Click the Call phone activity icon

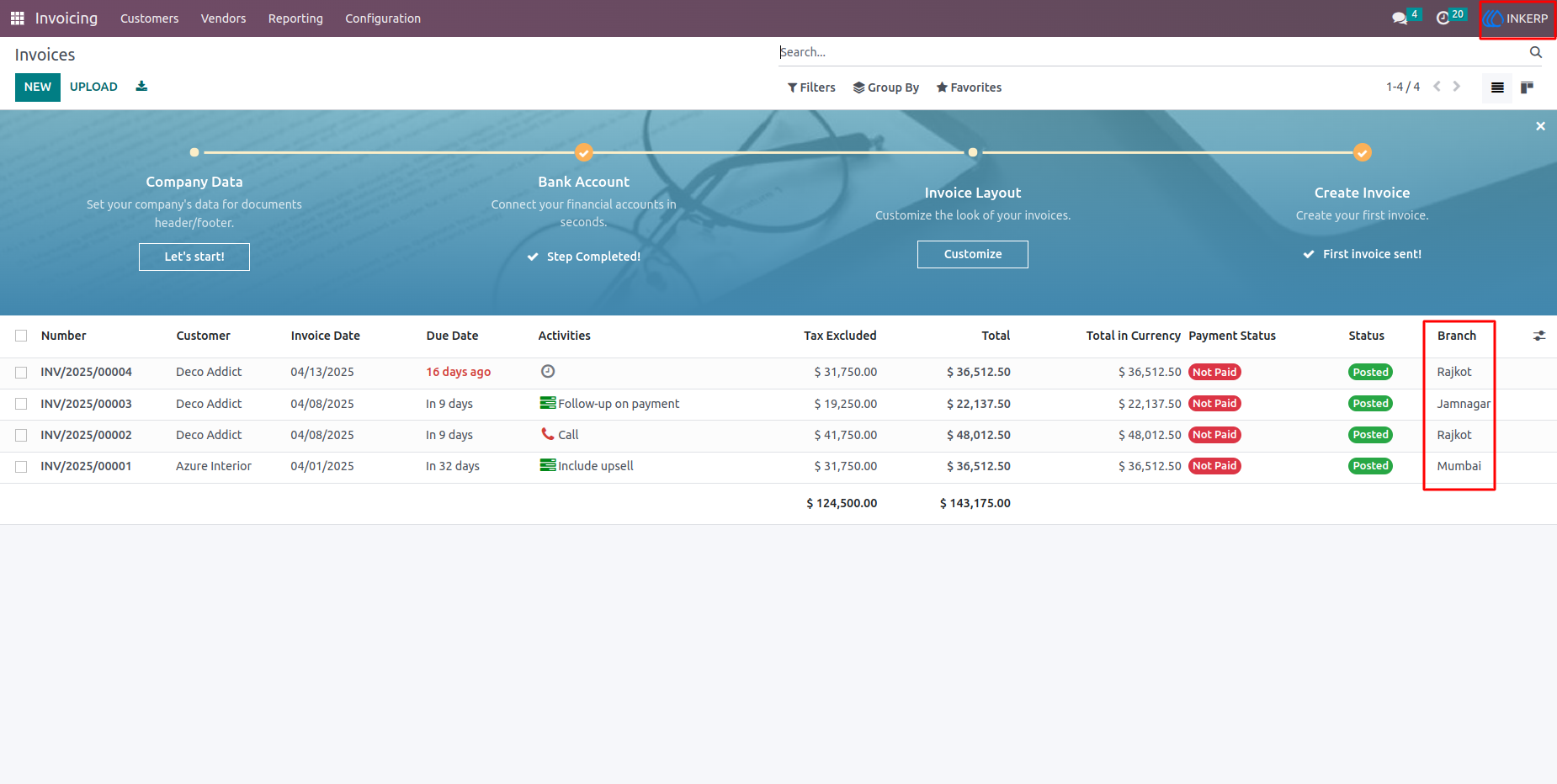point(548,434)
